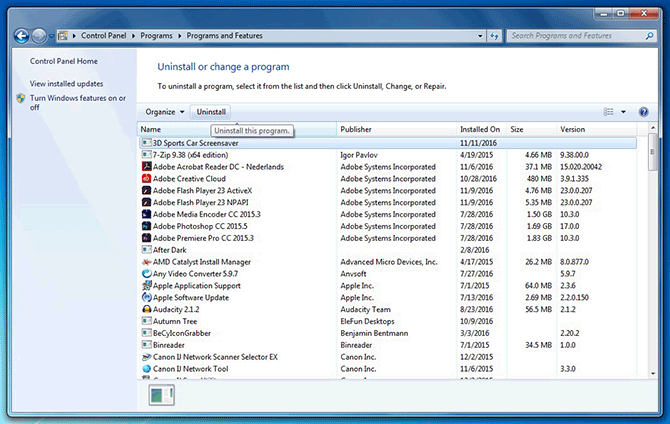Open the Organize dropdown menu
670x424 pixels.
tap(165, 112)
